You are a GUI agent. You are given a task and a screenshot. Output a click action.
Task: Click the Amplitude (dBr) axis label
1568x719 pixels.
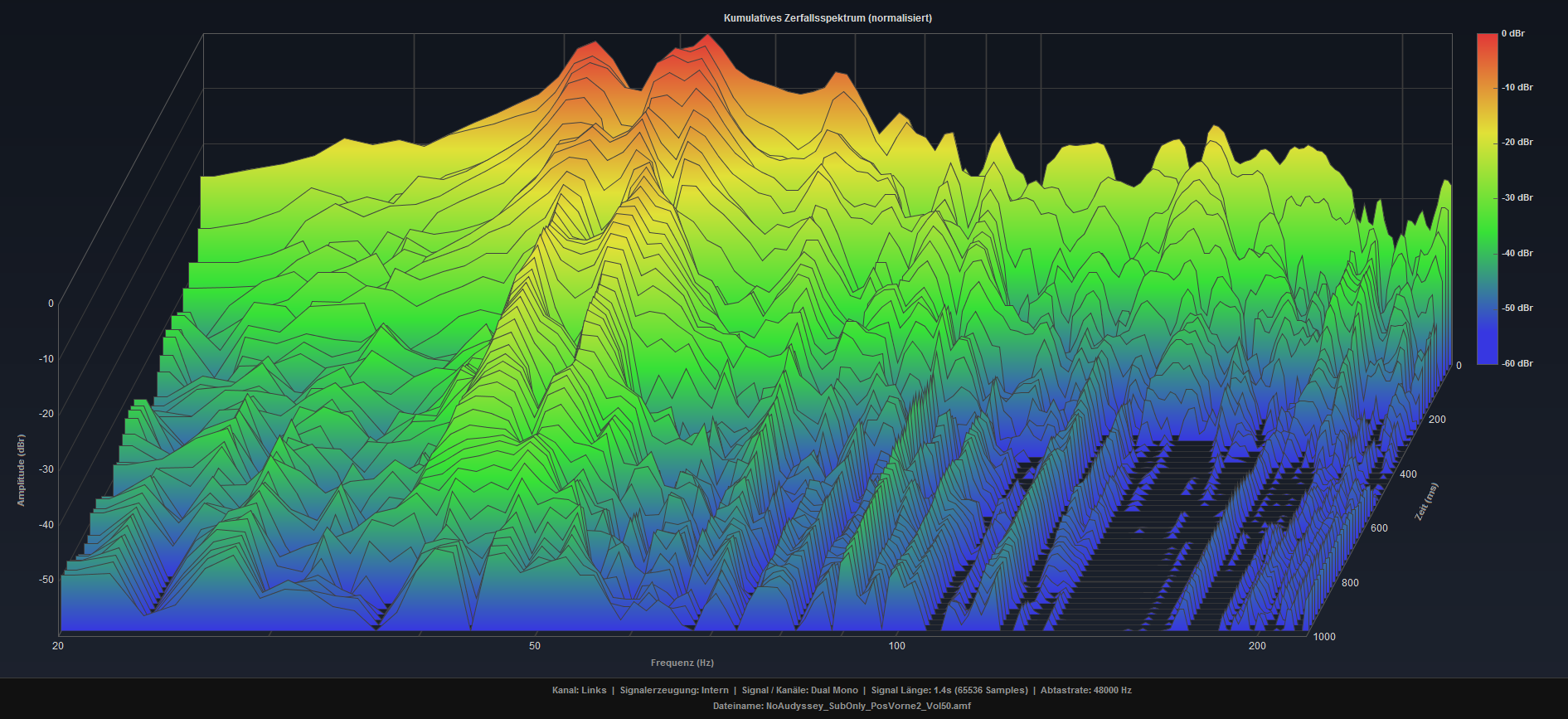pos(22,470)
